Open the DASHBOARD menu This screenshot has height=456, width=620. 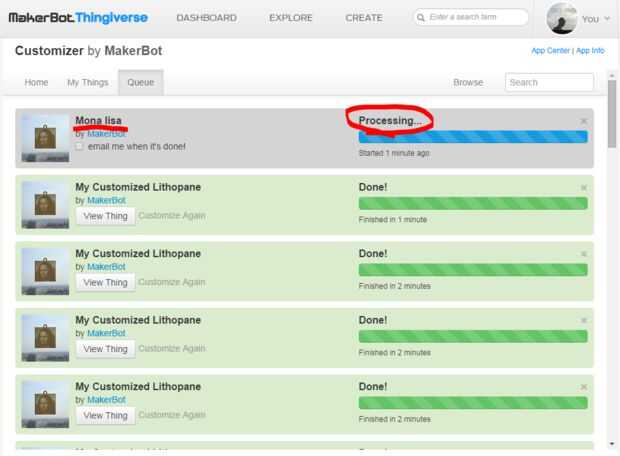tap(206, 18)
